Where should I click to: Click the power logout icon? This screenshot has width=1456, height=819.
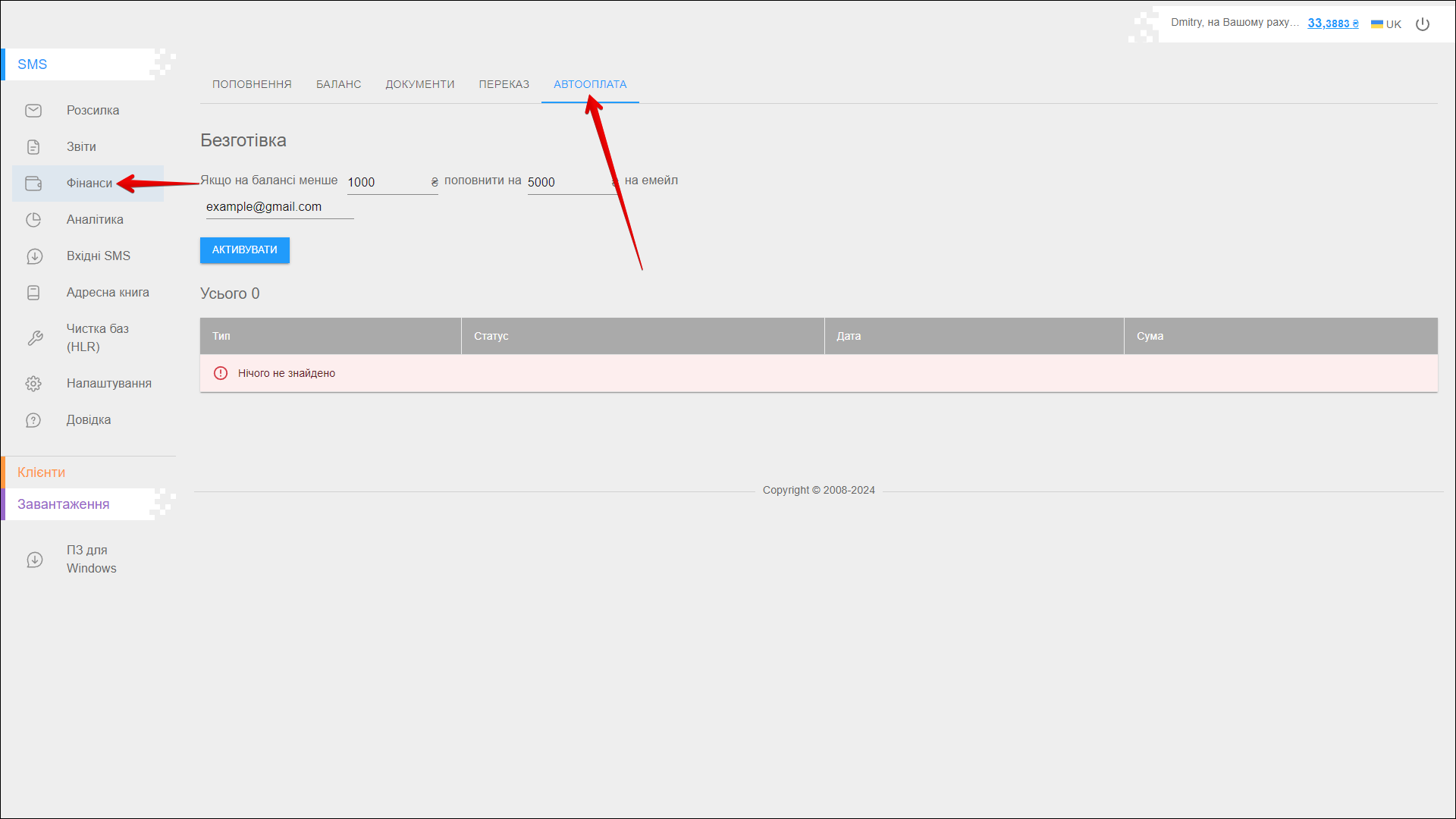(1423, 24)
